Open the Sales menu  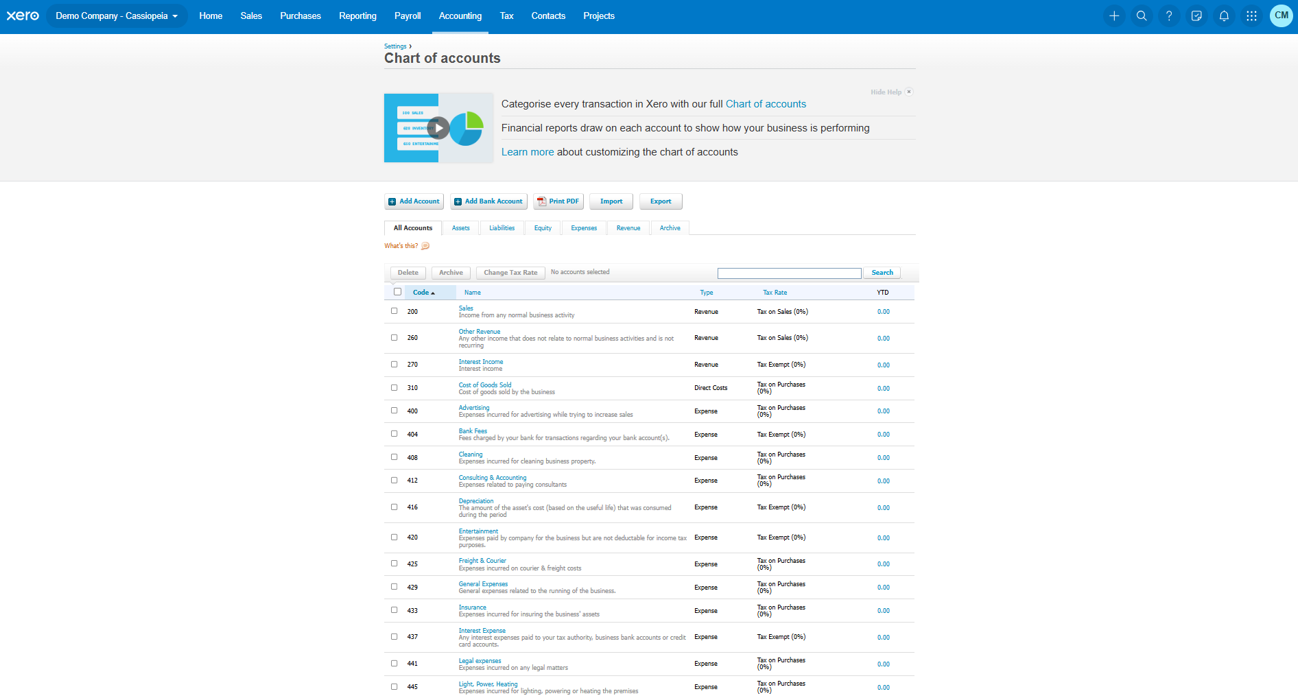251,16
